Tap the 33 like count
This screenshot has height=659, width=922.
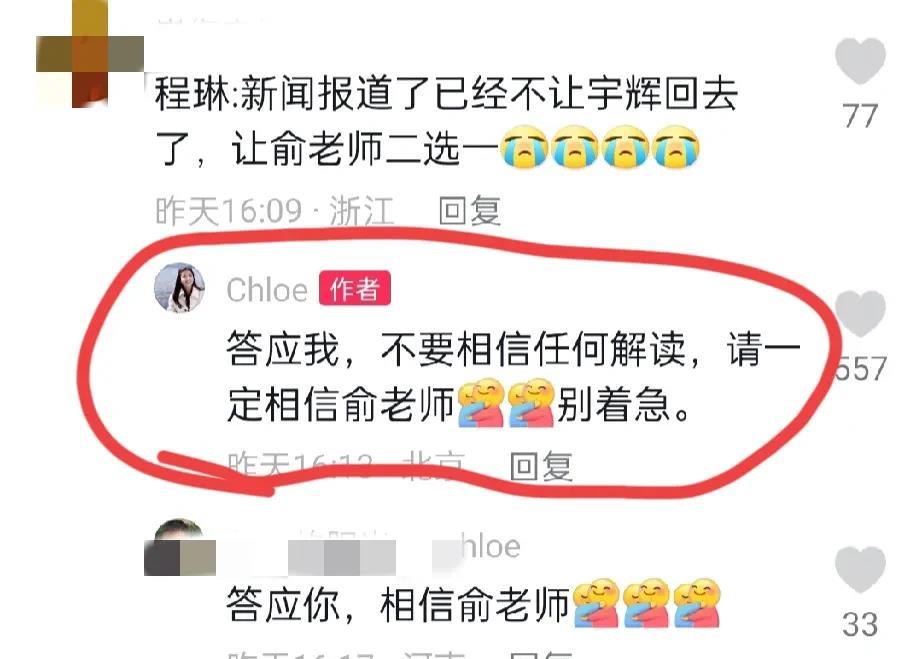[x=860, y=624]
